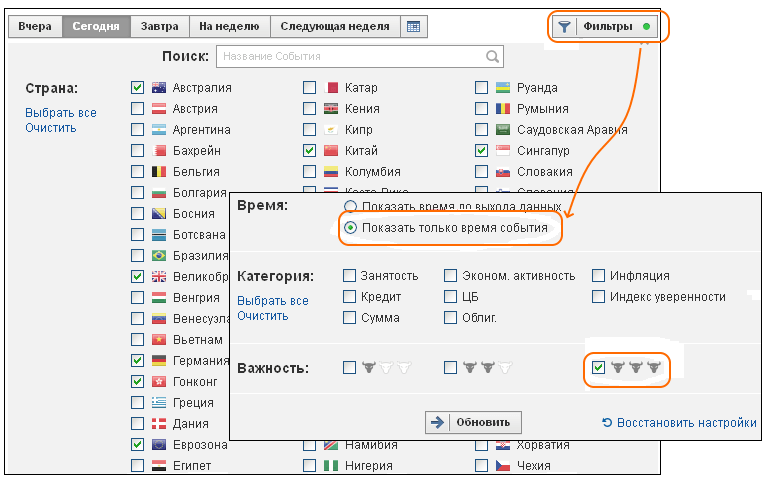Image resolution: width=768 pixels, height=480 pixels.
Task: Click the Eurozone flag icon
Action: (159, 445)
